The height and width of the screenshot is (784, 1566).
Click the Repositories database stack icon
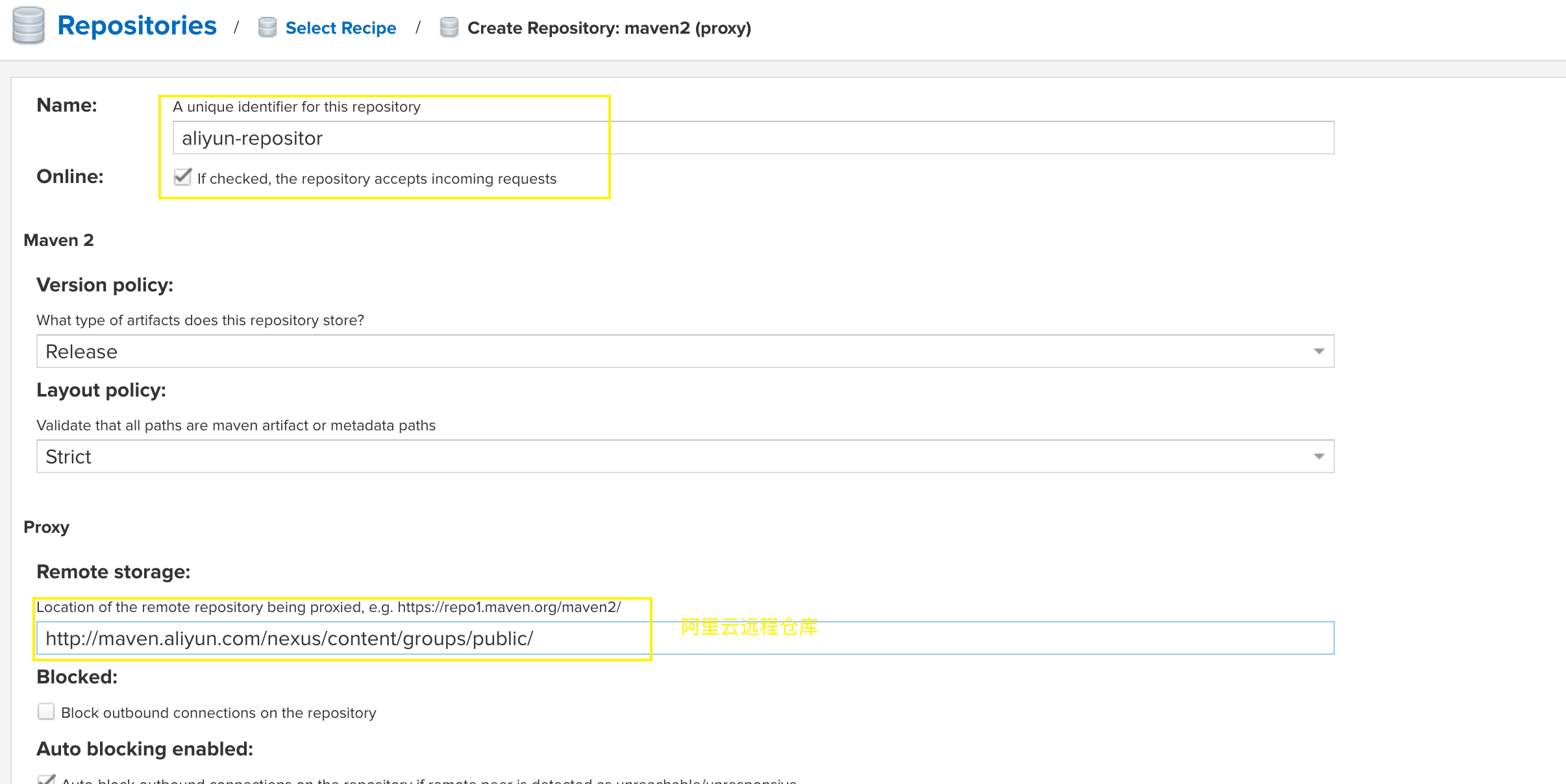point(28,26)
